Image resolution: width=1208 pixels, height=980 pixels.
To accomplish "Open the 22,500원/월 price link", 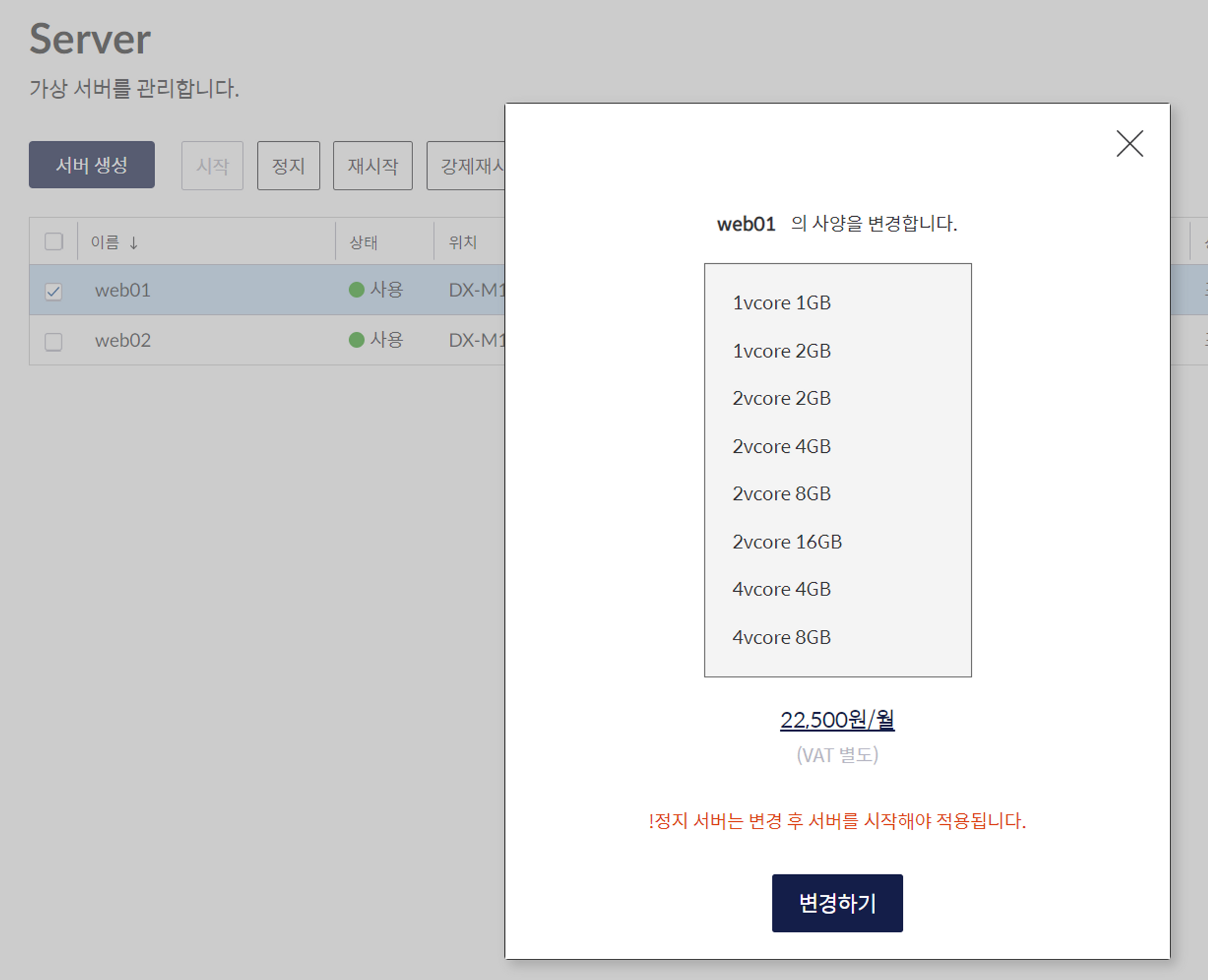I will coord(837,720).
